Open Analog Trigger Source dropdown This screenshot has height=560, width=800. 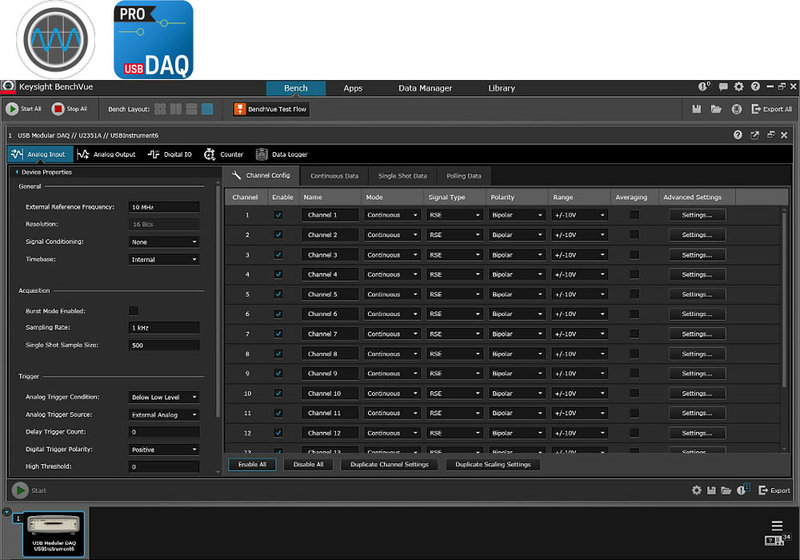tap(164, 415)
